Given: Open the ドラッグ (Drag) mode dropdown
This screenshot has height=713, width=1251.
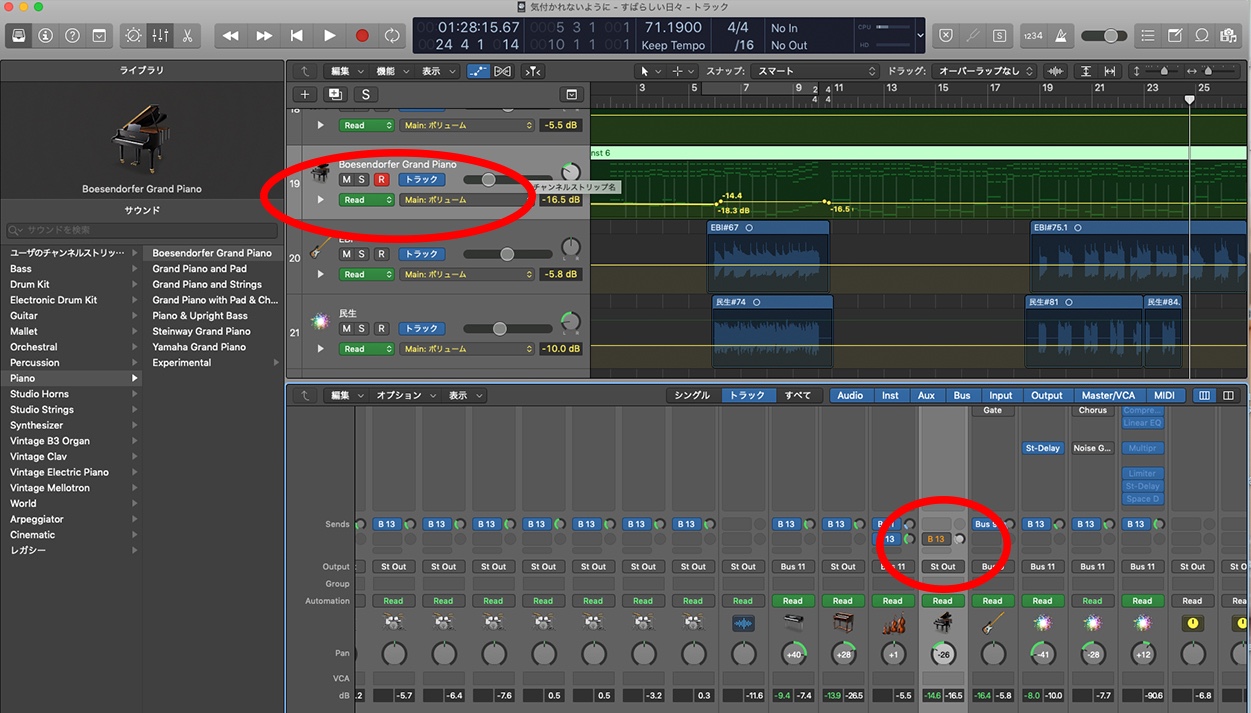Looking at the screenshot, I should (985, 71).
